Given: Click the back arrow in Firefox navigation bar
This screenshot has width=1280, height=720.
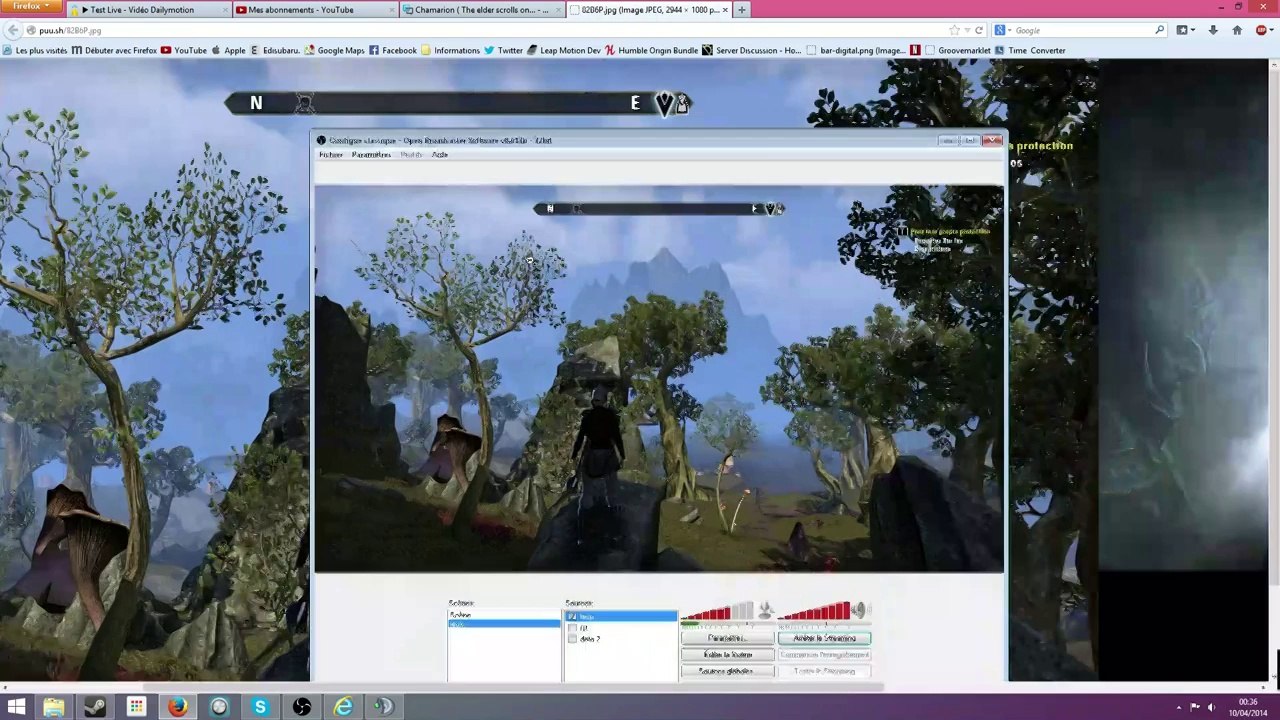Looking at the screenshot, I should tap(13, 31).
